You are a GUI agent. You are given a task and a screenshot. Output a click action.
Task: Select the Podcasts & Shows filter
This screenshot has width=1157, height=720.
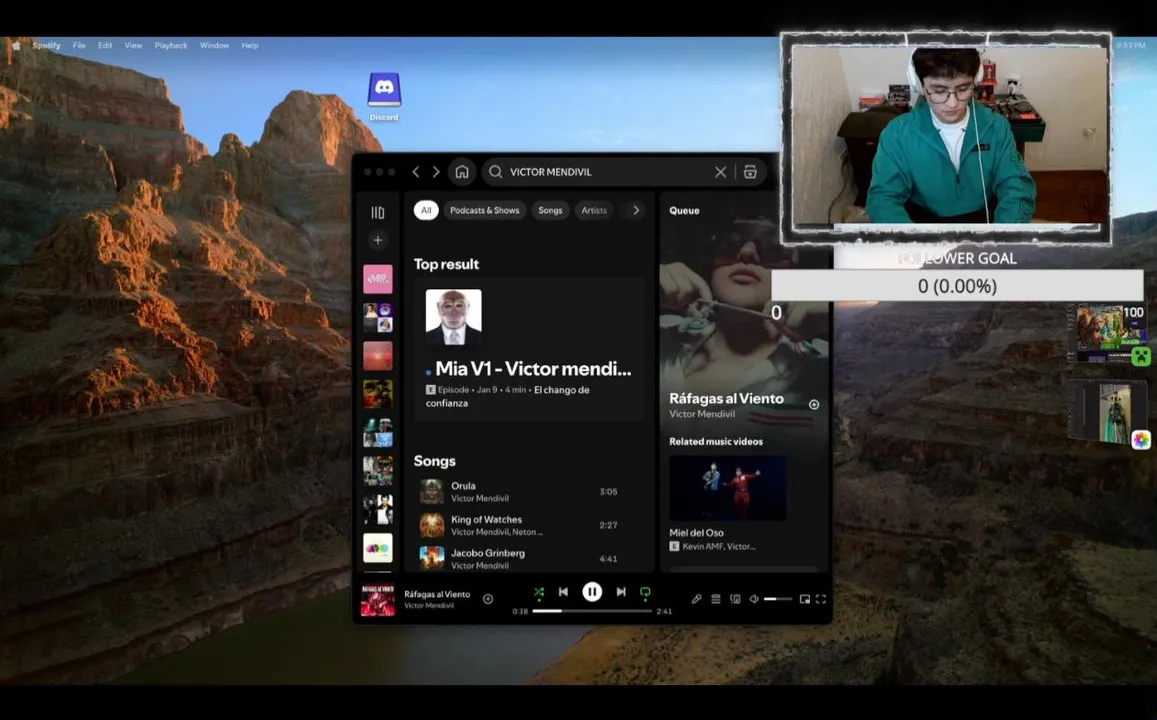(485, 210)
